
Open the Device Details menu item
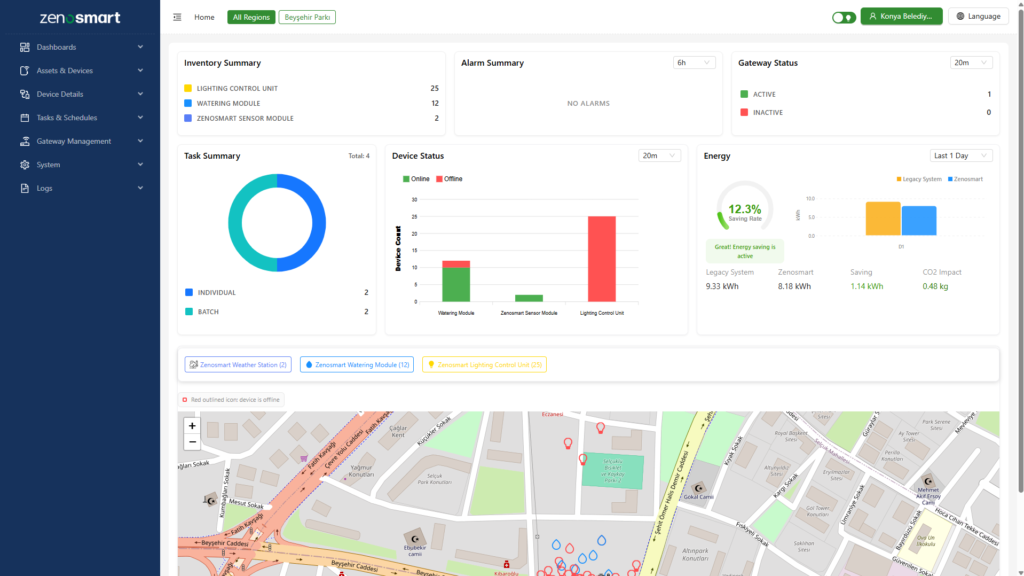click(80, 94)
